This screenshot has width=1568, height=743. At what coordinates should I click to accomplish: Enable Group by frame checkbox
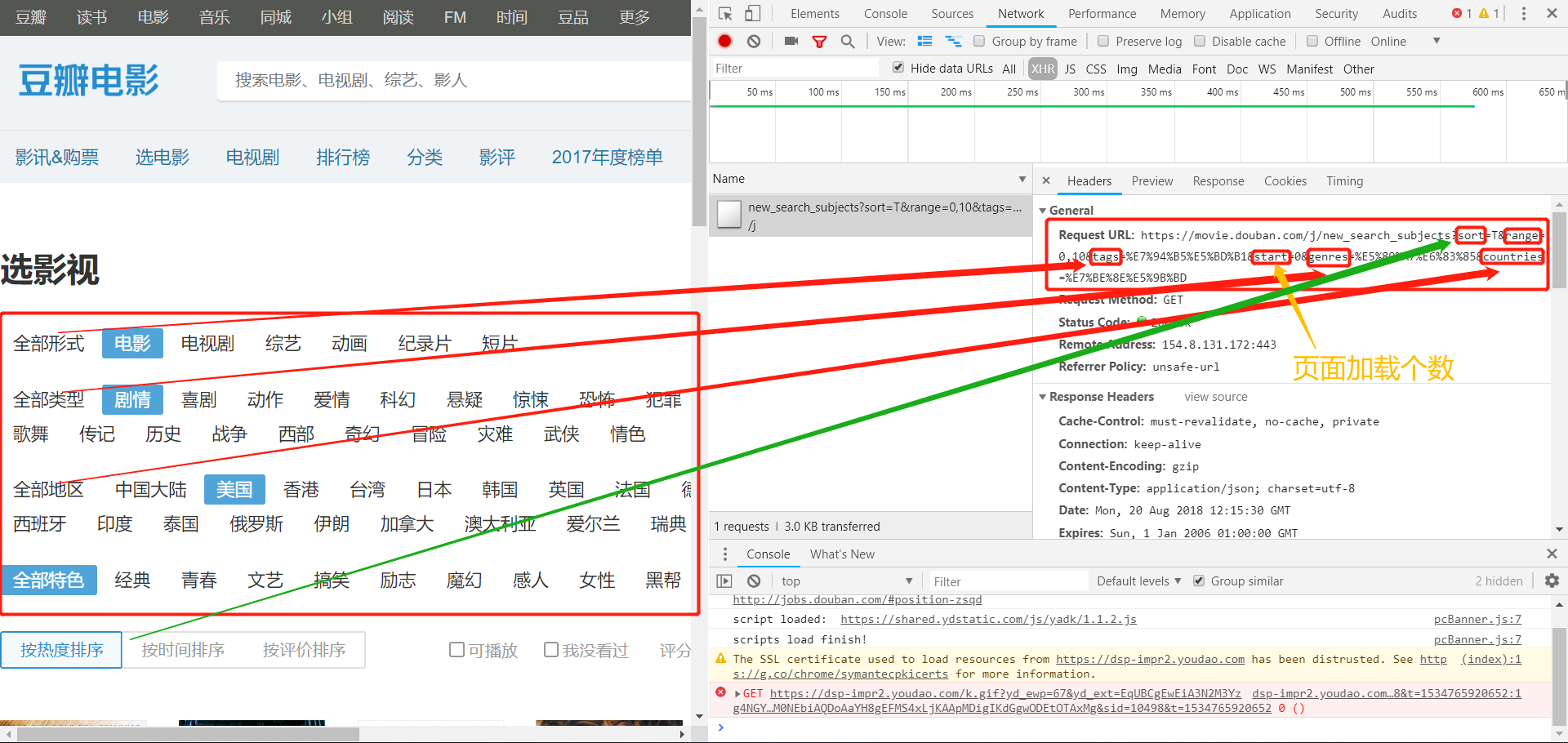(x=979, y=41)
